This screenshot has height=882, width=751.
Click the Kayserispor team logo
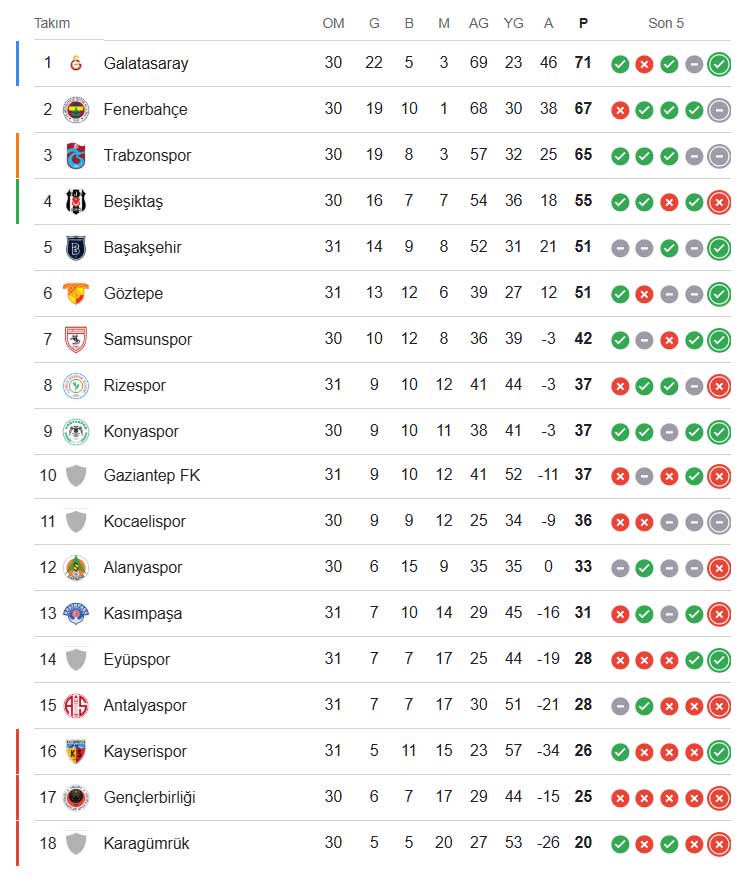pyautogui.click(x=76, y=752)
